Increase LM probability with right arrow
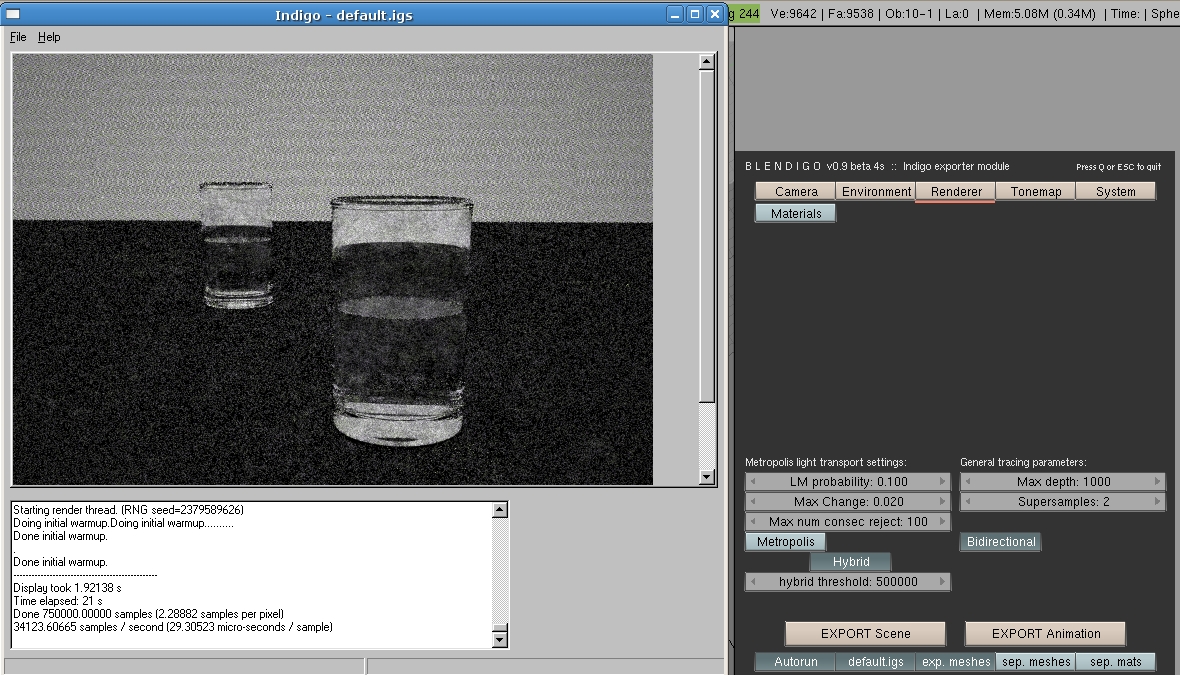 point(942,482)
